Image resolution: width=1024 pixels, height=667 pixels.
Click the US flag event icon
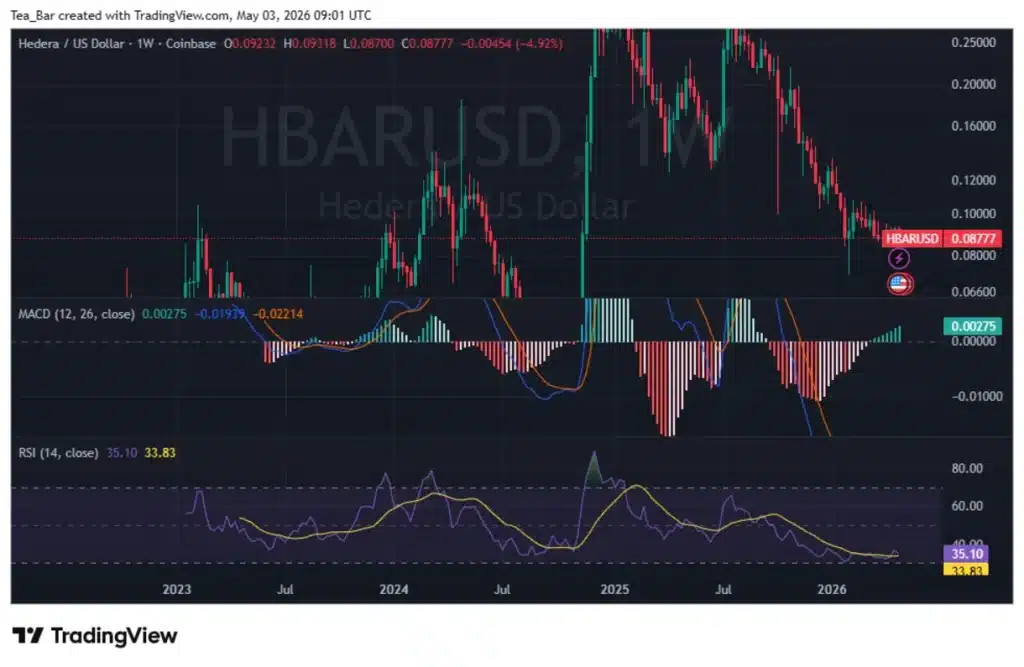click(899, 284)
